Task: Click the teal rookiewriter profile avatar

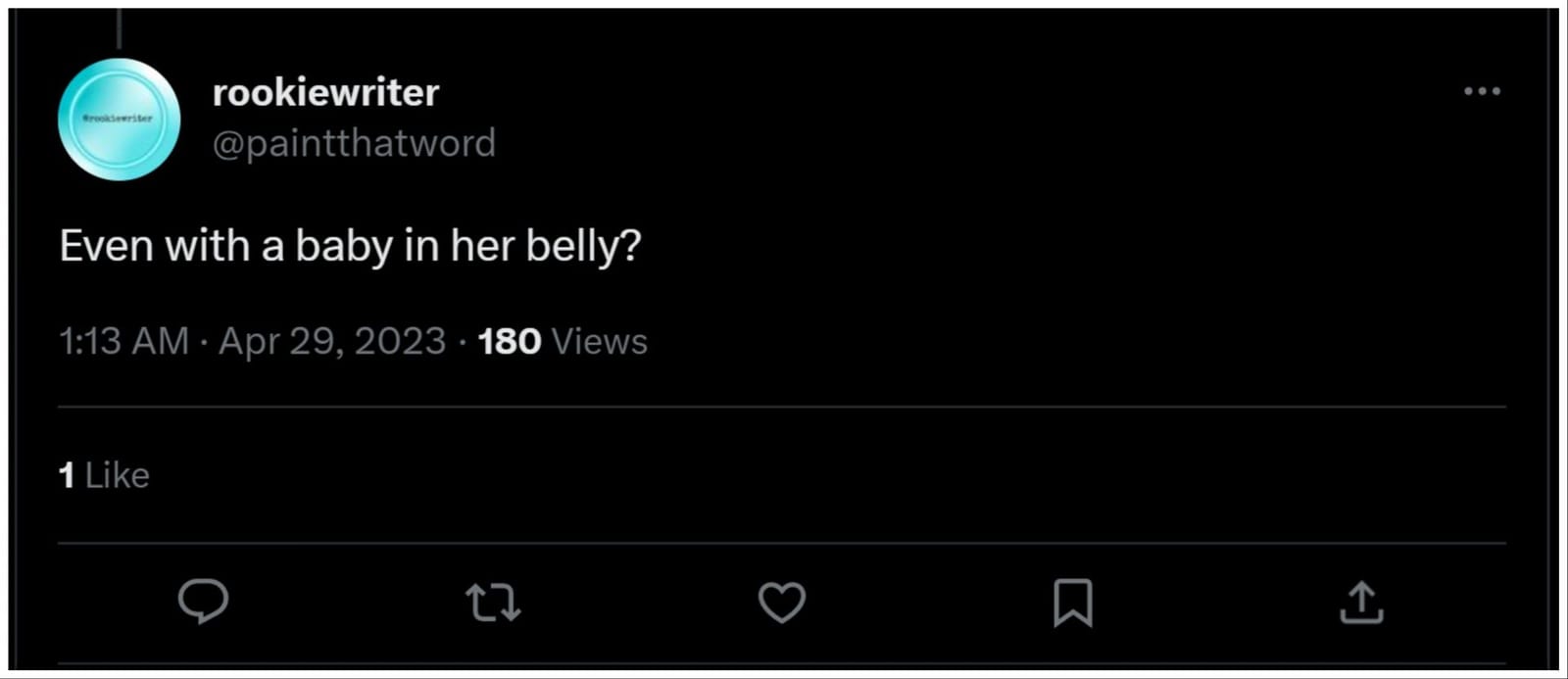Action: coord(119,119)
